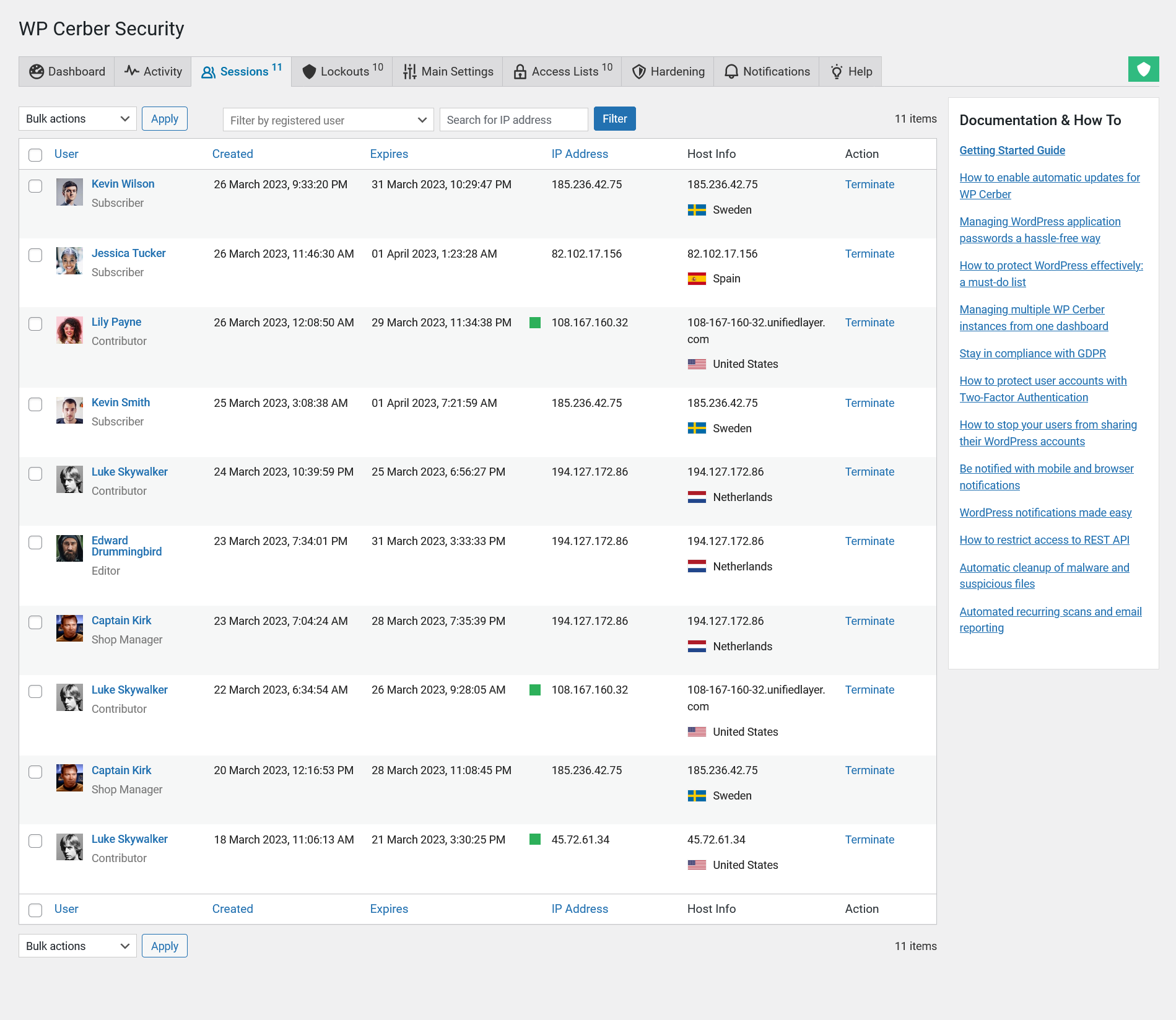This screenshot has height=1020, width=1176.
Task: Check the select-all checkbox in the table header
Action: [35, 155]
